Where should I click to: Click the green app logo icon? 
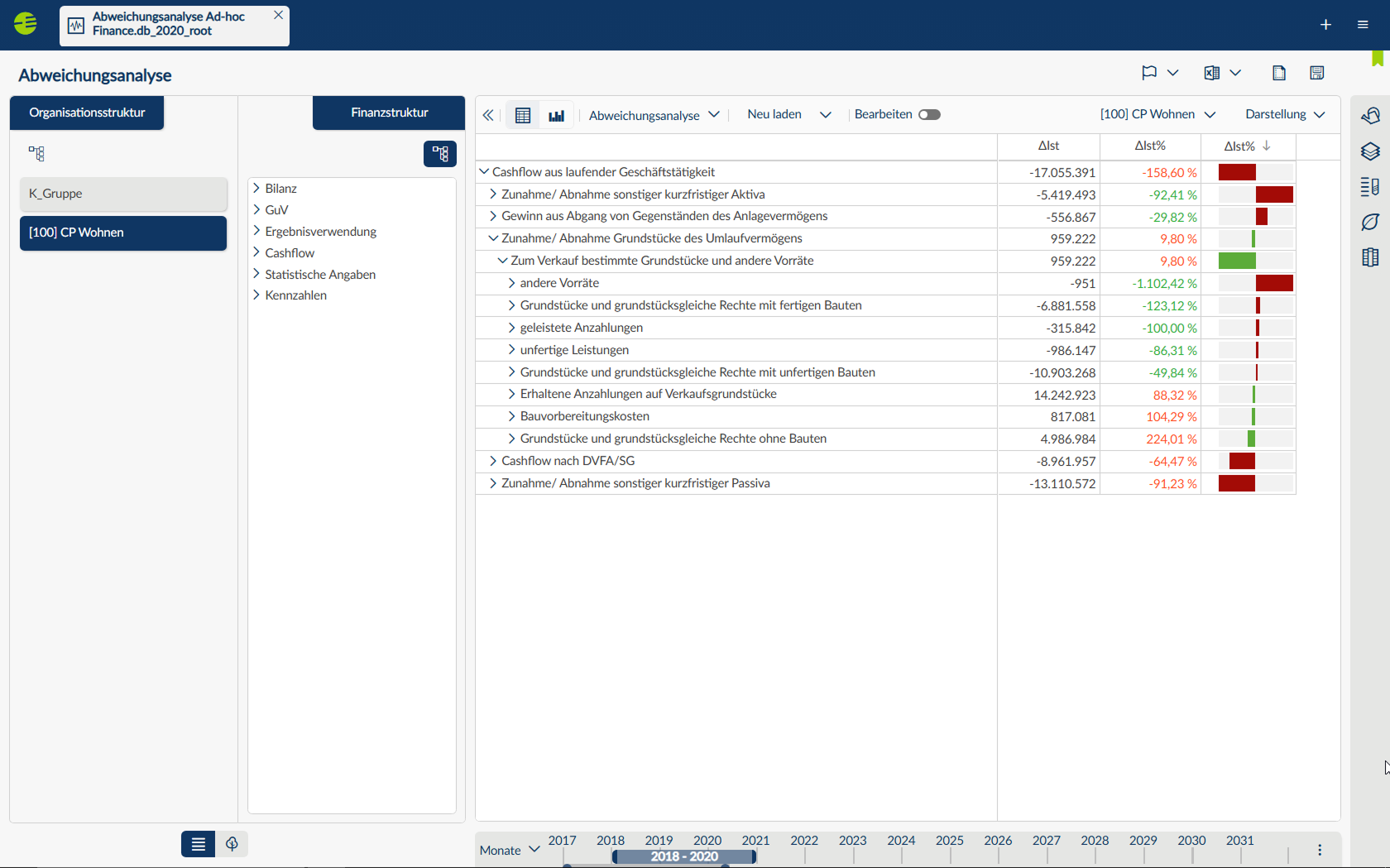[x=26, y=24]
